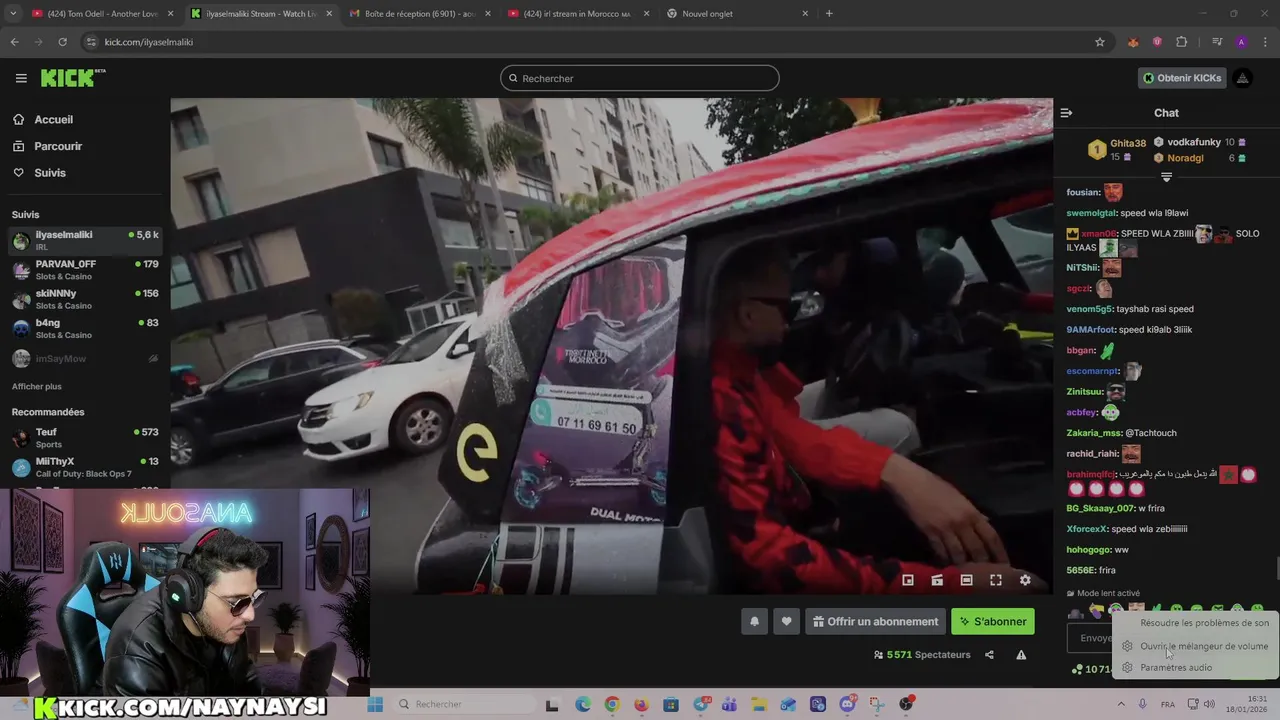Expand Afficher plus in followed channels
1280x720 pixels.
(37, 386)
